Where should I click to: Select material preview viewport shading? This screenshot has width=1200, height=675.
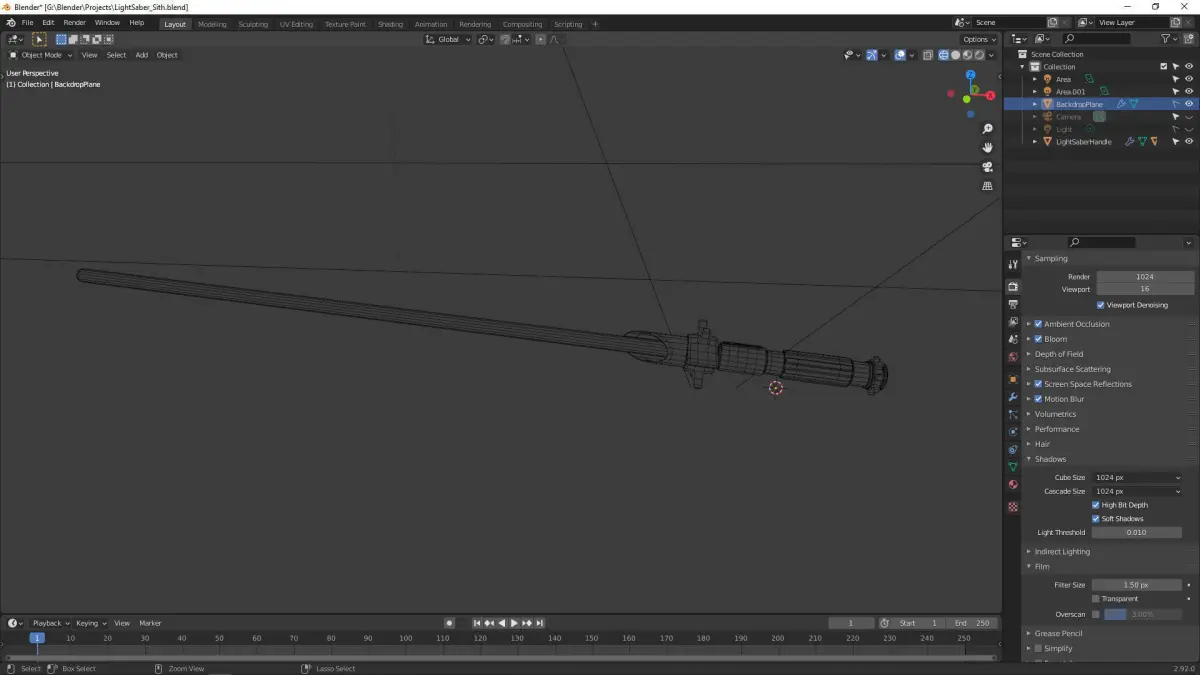click(x=967, y=55)
